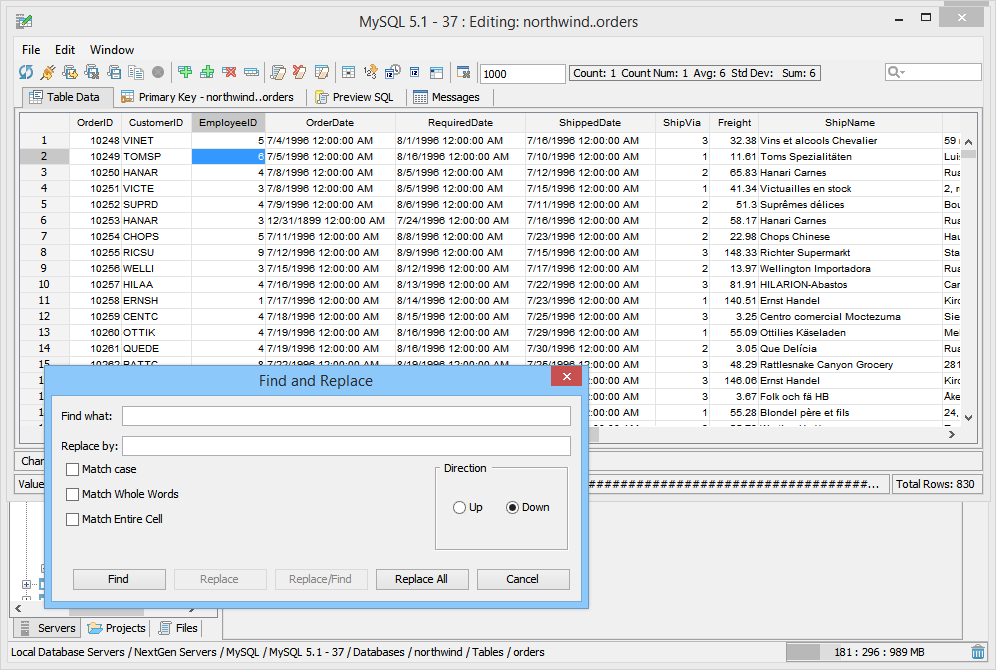Click the EmployeeID column header
996x670 pixels.
coord(228,123)
